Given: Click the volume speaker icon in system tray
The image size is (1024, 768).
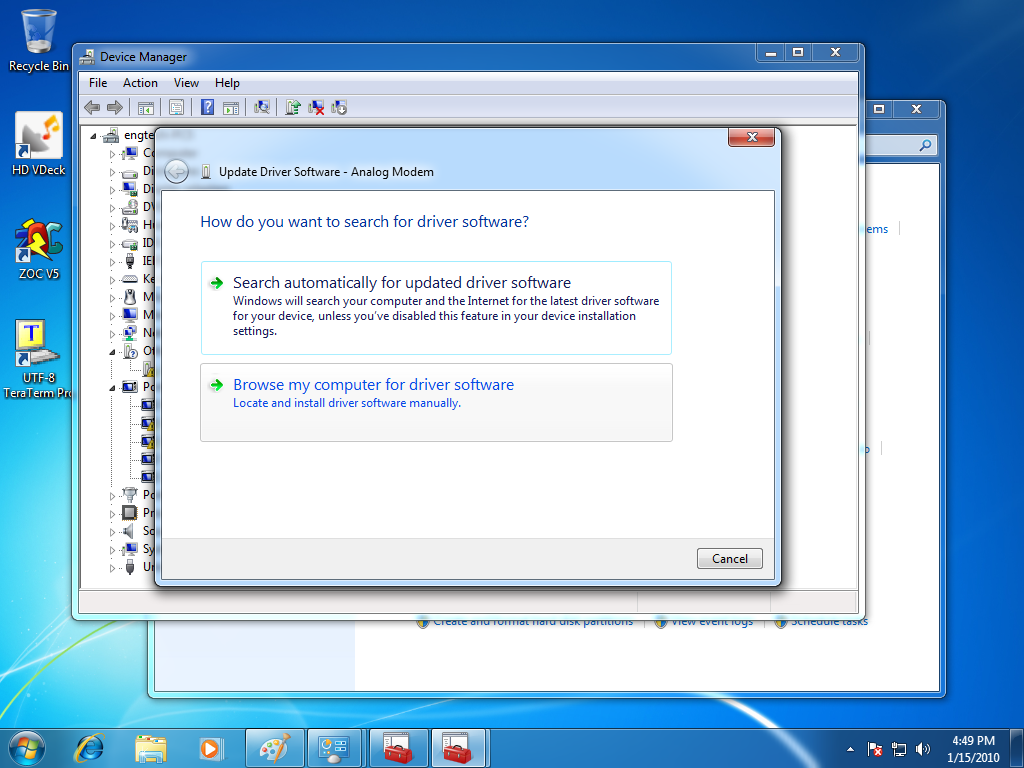Looking at the screenshot, I should pyautogui.click(x=923, y=748).
